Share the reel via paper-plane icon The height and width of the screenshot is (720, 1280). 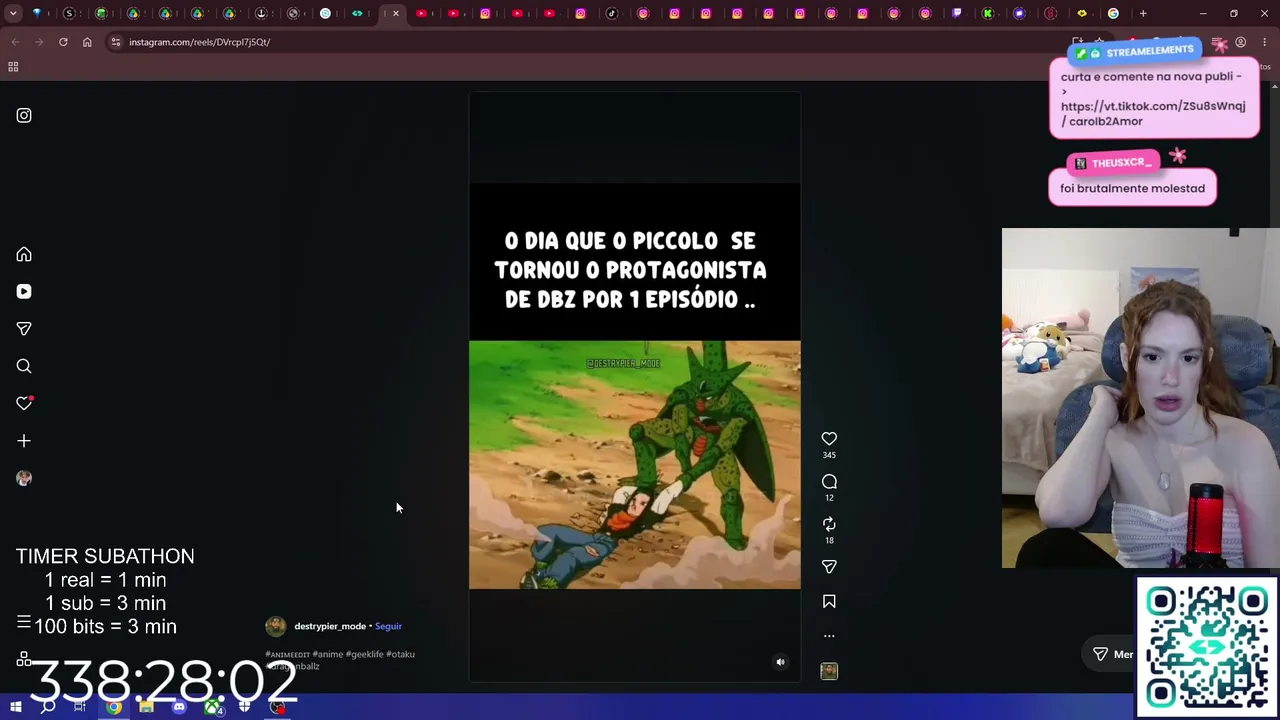click(829, 566)
